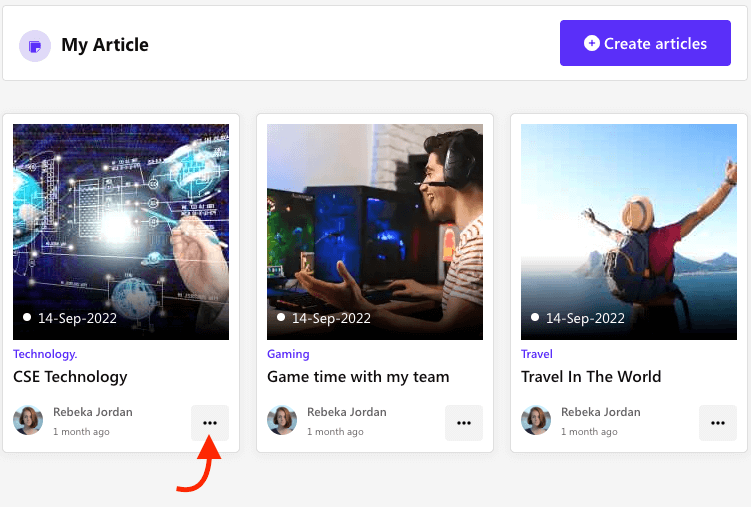Click Rebeka Jordan avatar on CSE Technology card
Viewport: 751px width, 507px height.
click(28, 420)
